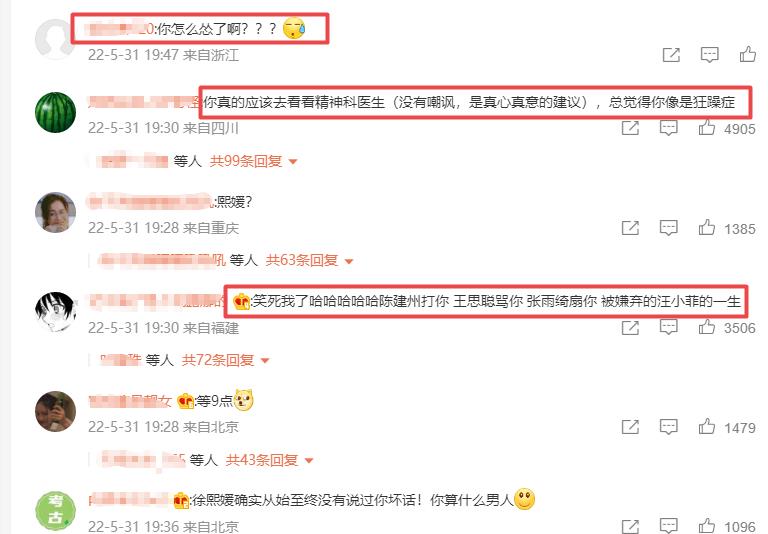The image size is (768, 534).
Task: Expand 共43条回复 replies
Action: (269, 460)
